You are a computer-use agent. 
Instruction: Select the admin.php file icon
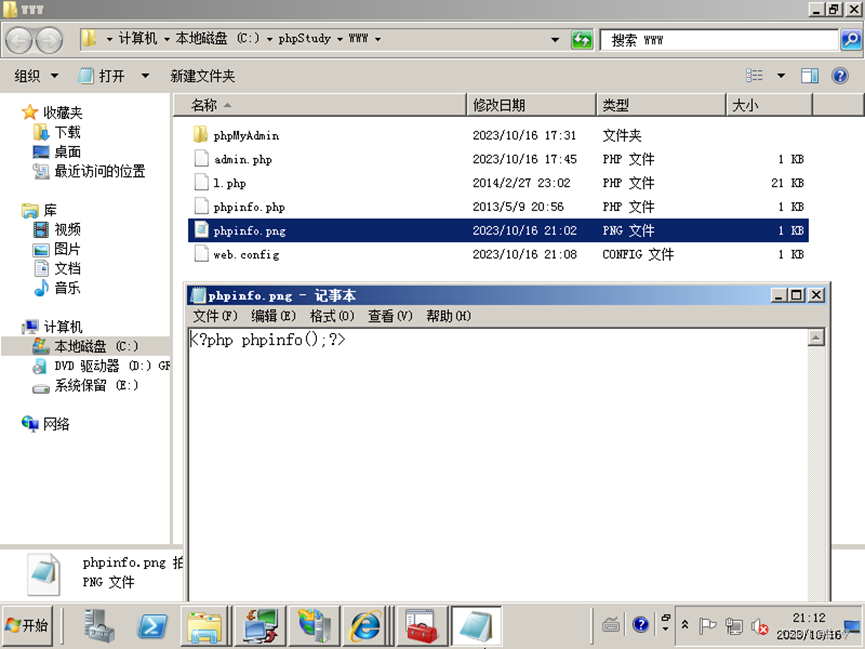tap(201, 159)
